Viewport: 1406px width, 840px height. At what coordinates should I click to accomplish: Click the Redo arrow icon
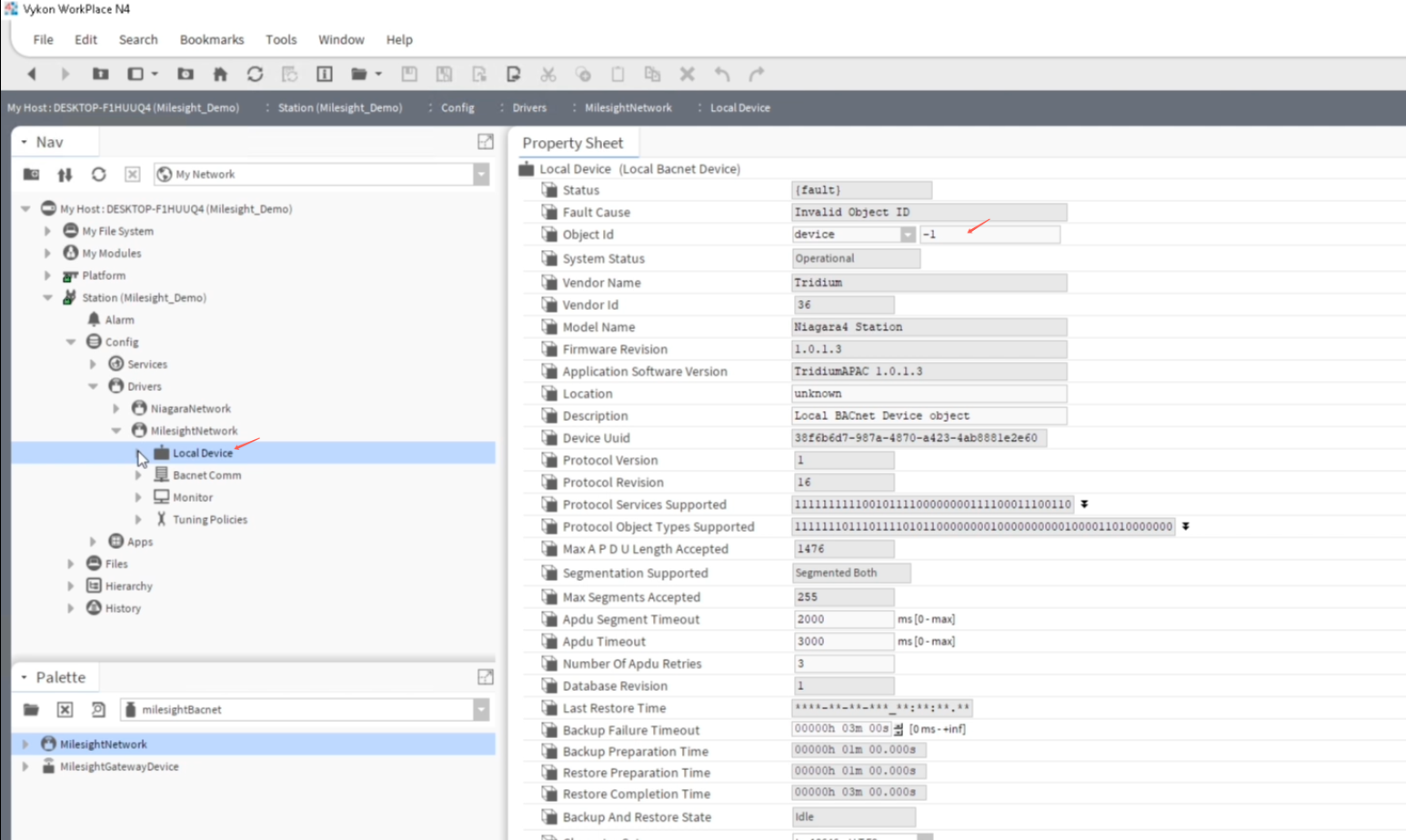click(757, 75)
